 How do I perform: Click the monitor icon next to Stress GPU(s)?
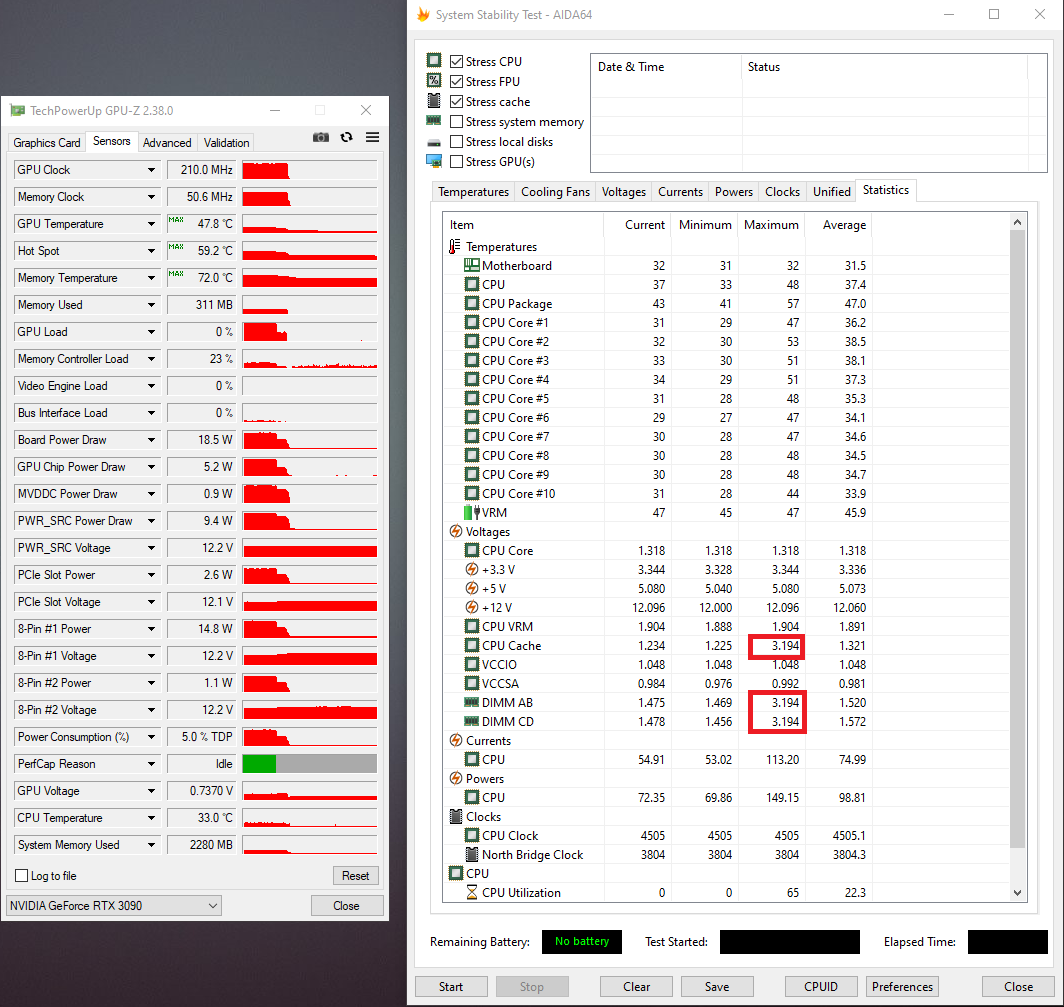click(x=434, y=162)
